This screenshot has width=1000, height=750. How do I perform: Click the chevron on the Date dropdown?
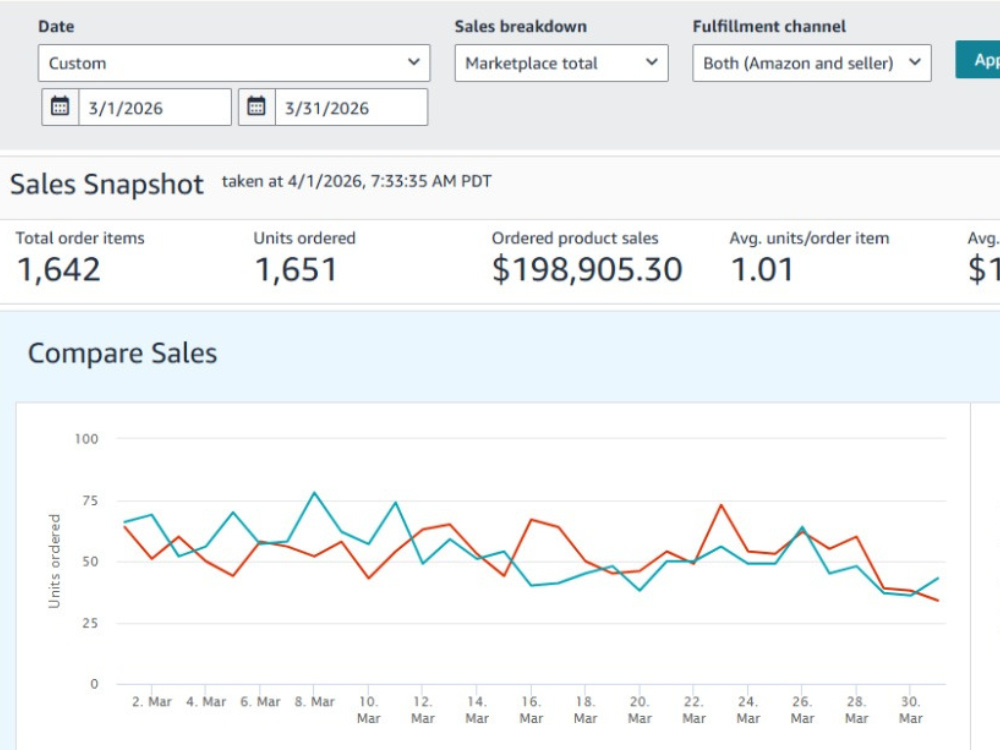[414, 62]
